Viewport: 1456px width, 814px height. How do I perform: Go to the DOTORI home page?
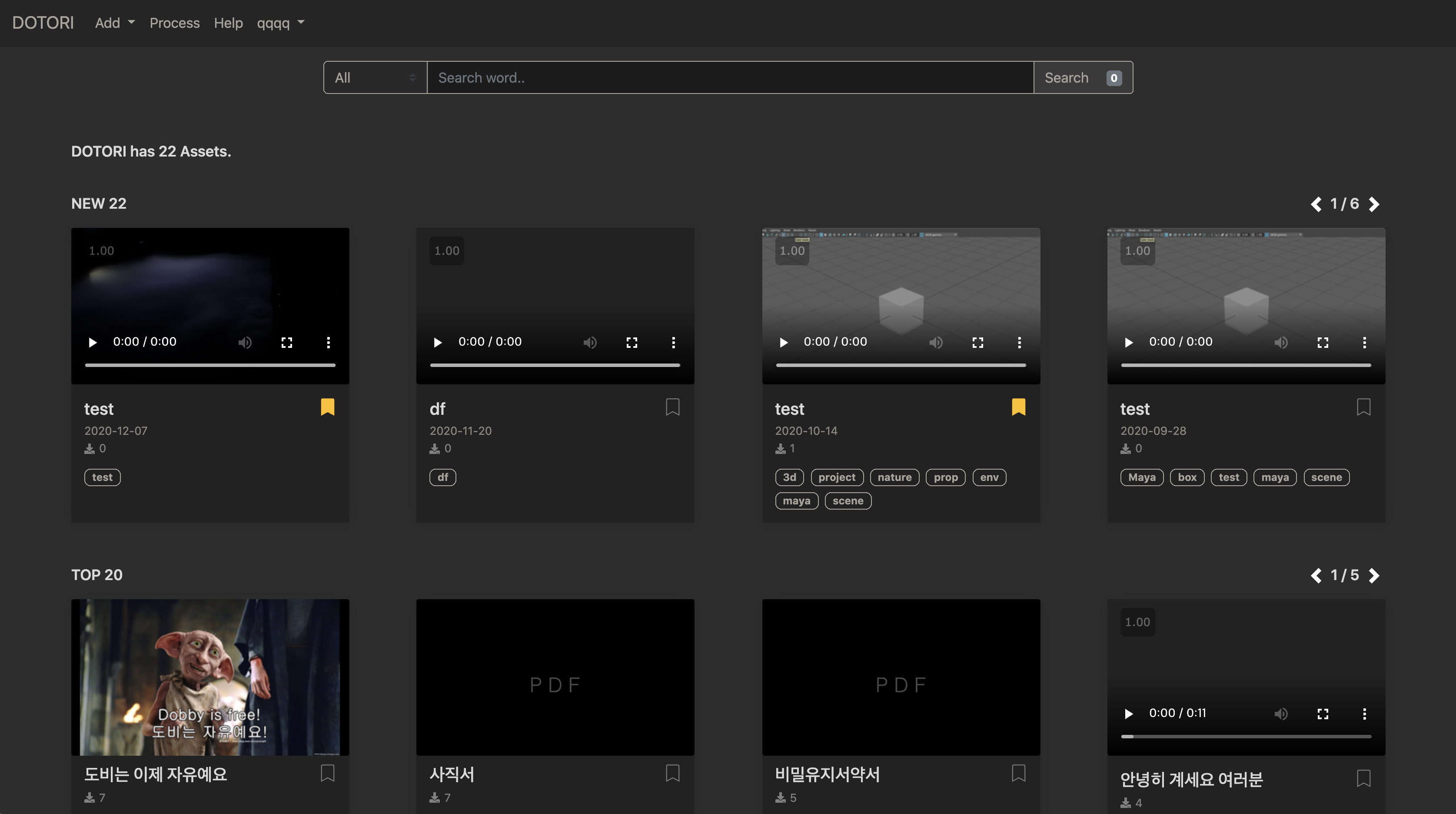(x=43, y=23)
